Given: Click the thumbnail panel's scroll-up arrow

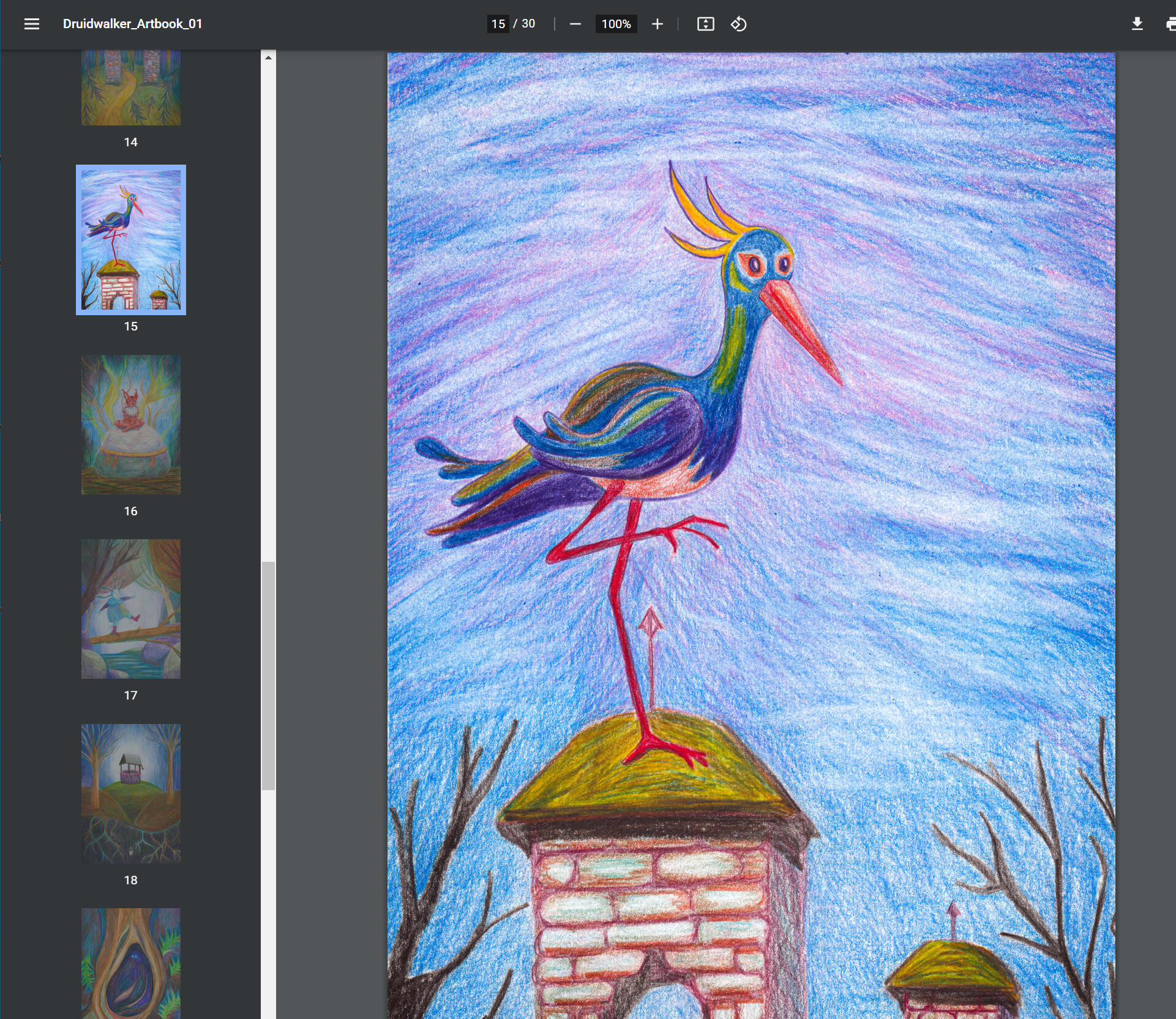Looking at the screenshot, I should (x=268, y=57).
